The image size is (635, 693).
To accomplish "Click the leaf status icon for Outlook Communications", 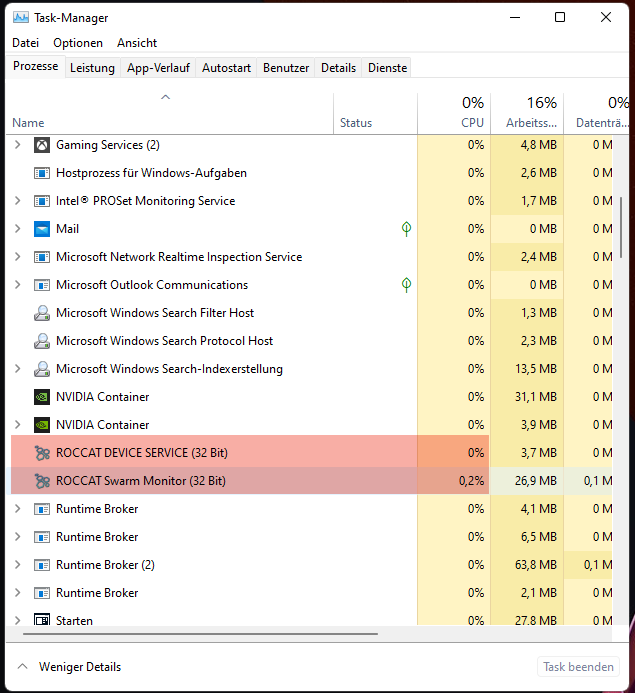I will point(407,285).
